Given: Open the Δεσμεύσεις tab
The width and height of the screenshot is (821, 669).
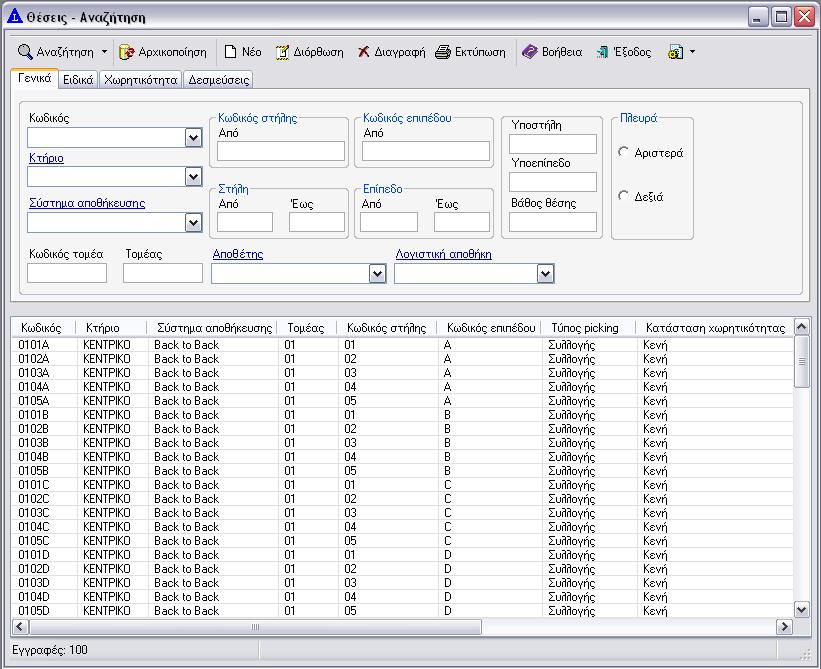Looking at the screenshot, I should tap(219, 80).
